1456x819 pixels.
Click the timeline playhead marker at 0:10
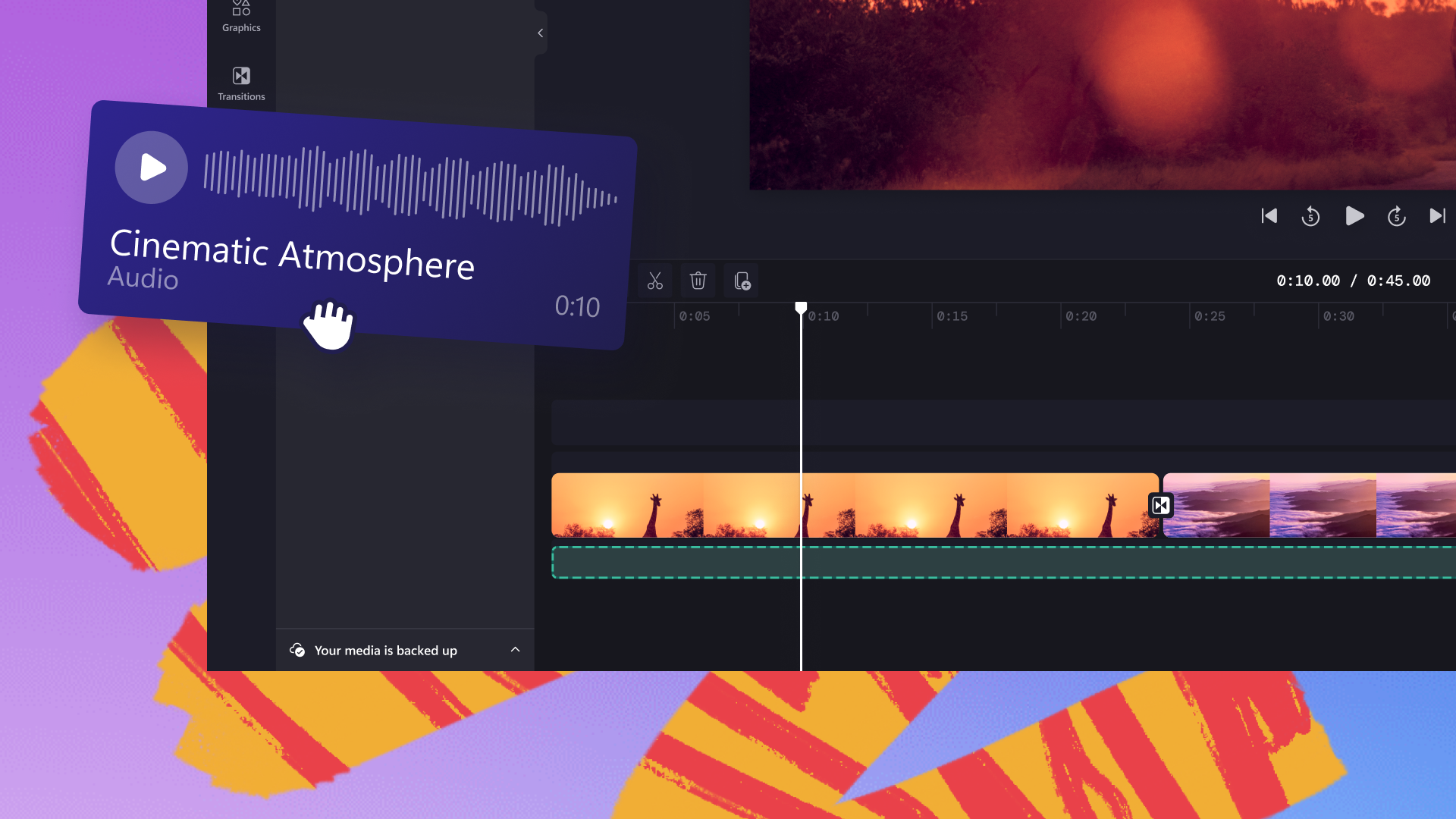click(x=800, y=308)
